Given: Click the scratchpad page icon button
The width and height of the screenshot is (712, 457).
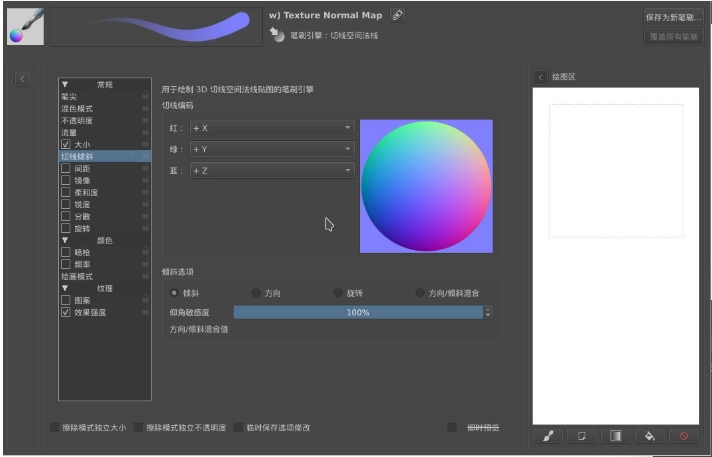Looking at the screenshot, I should click(582, 436).
